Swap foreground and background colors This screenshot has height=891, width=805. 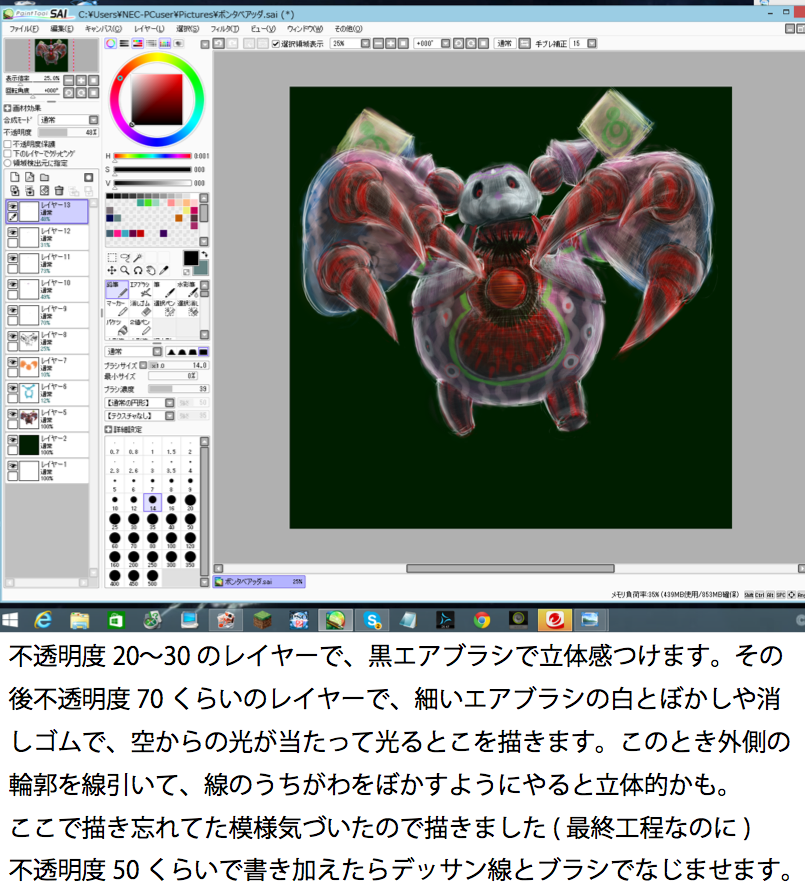(205, 254)
